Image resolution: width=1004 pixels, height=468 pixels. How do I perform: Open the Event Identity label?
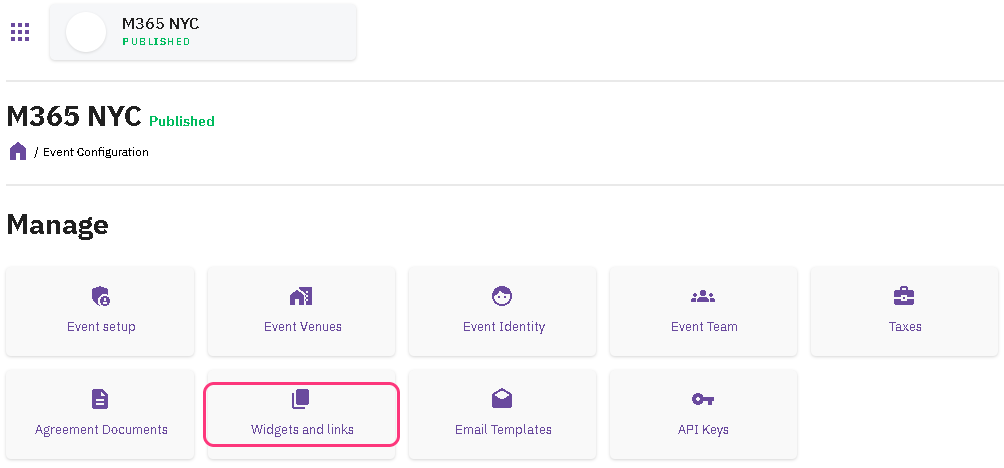click(x=504, y=327)
